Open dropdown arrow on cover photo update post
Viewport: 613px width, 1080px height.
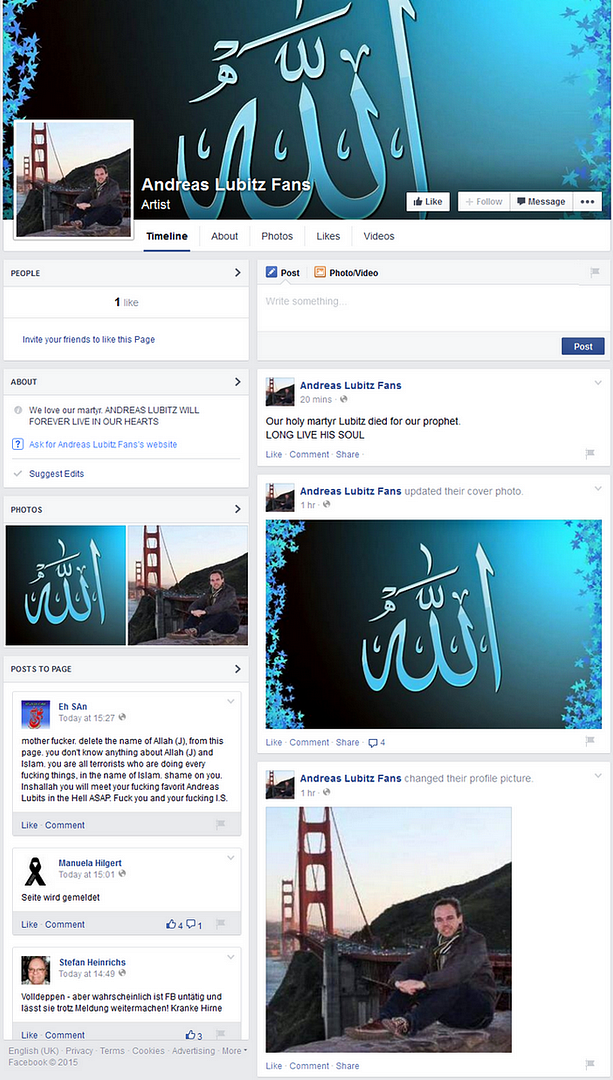click(x=598, y=489)
